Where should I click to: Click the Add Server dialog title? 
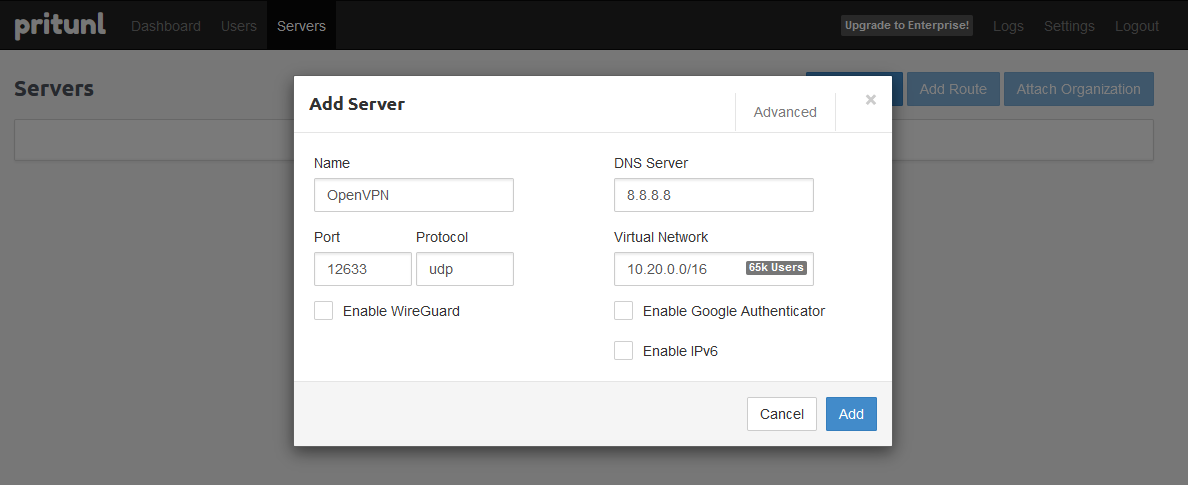tap(357, 104)
